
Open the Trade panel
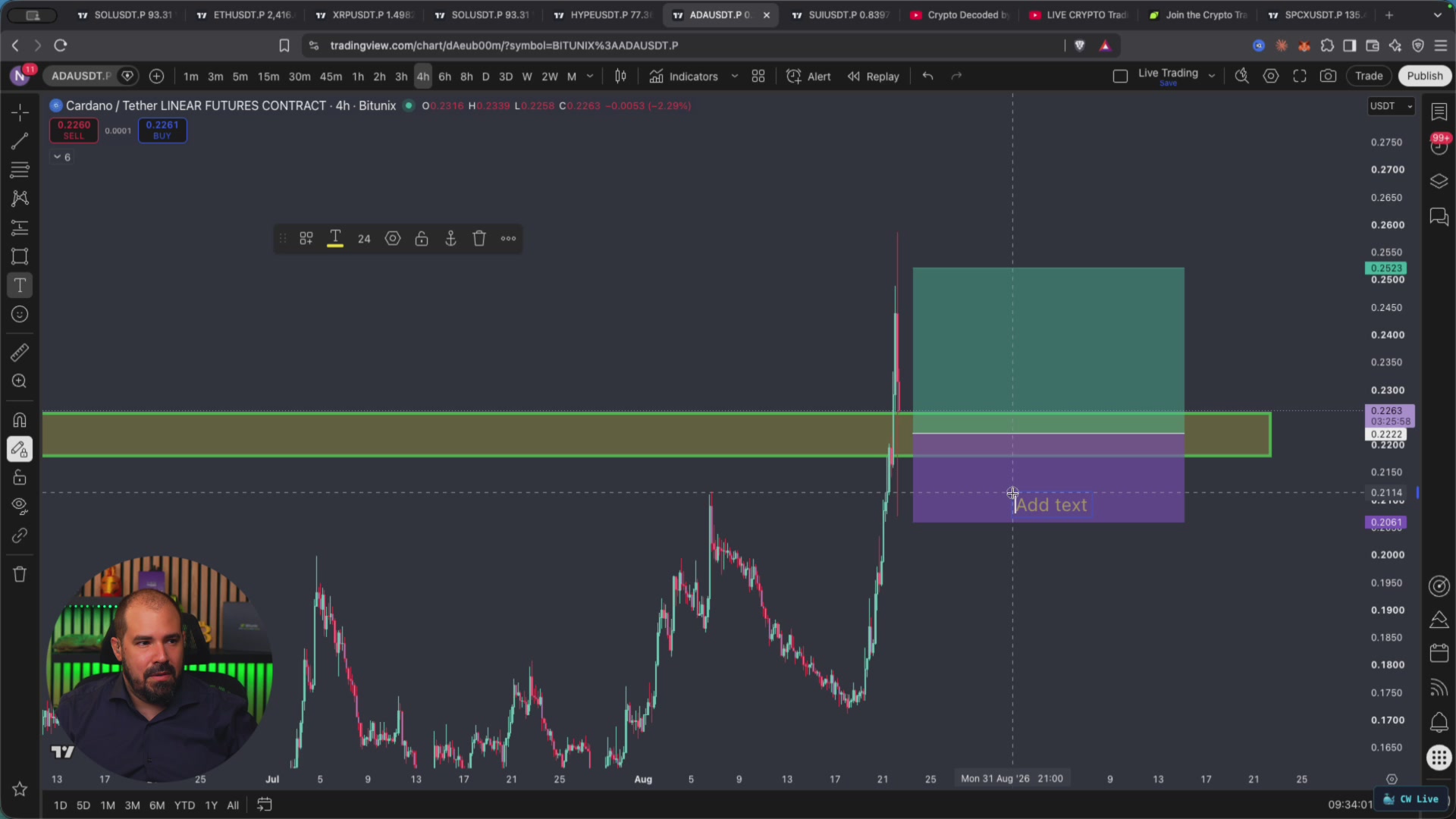tap(1369, 76)
